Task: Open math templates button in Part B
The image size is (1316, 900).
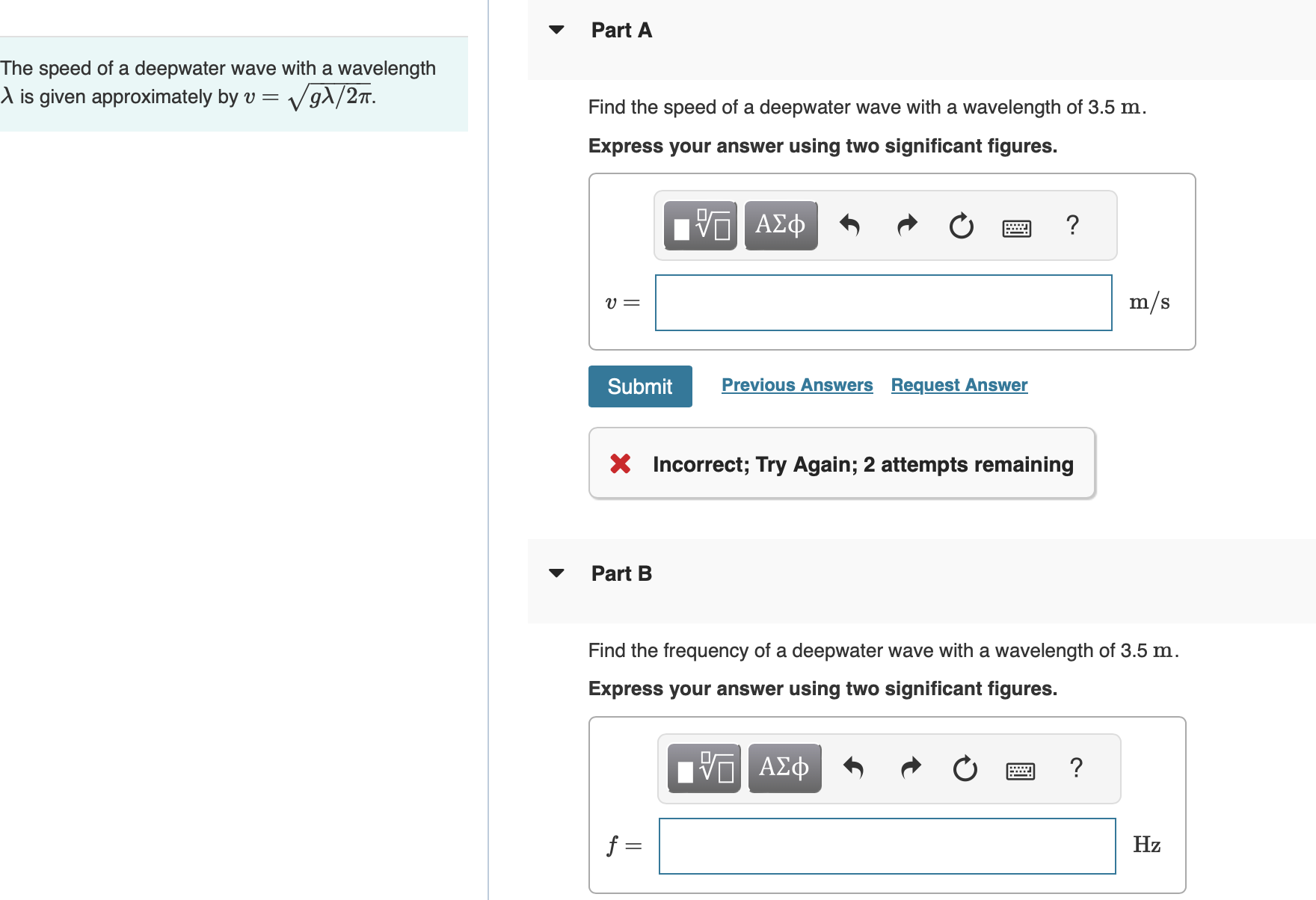Action: pyautogui.click(x=704, y=768)
